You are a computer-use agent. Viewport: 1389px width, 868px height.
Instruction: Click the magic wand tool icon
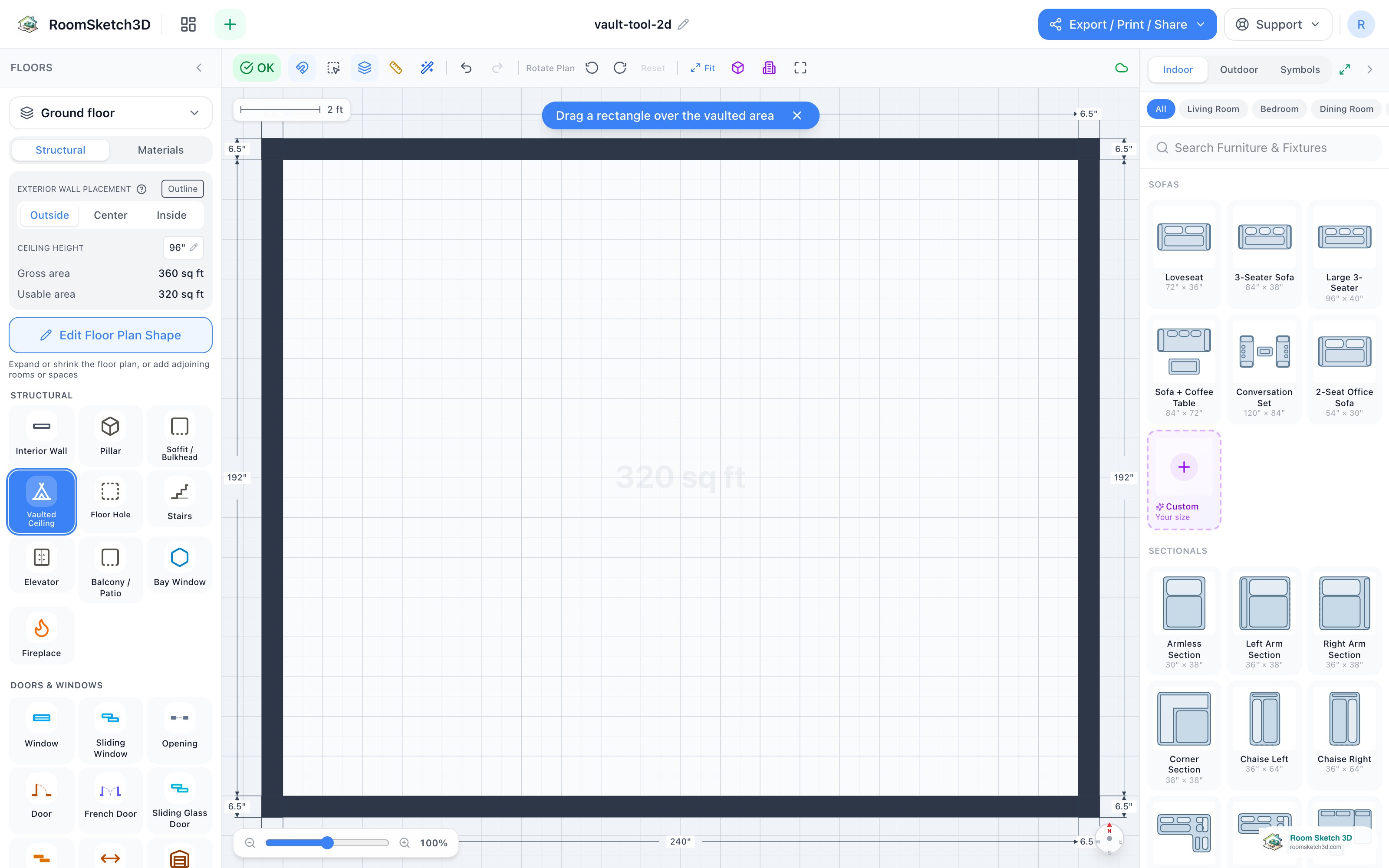pos(426,68)
